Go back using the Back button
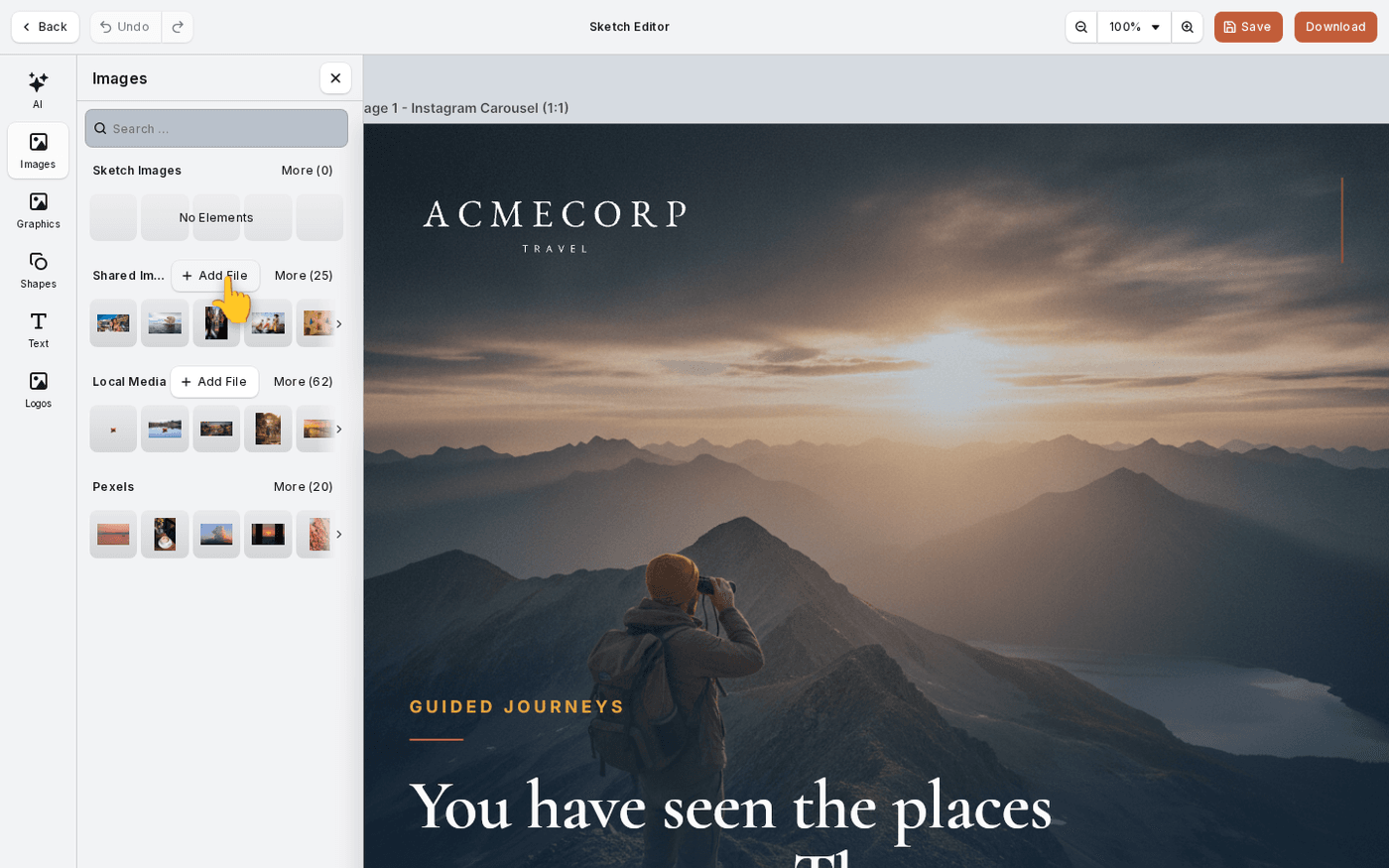 pos(45,27)
